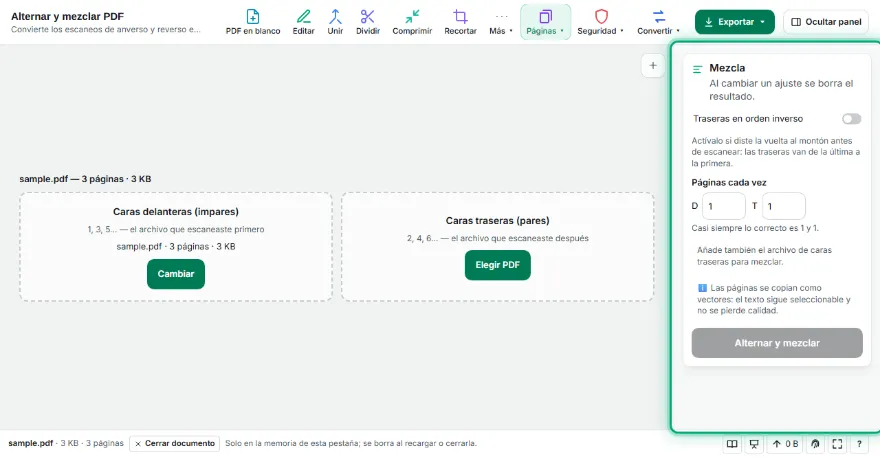Click the Mezcla panel header icon
The height and width of the screenshot is (457, 880).
coord(698,70)
